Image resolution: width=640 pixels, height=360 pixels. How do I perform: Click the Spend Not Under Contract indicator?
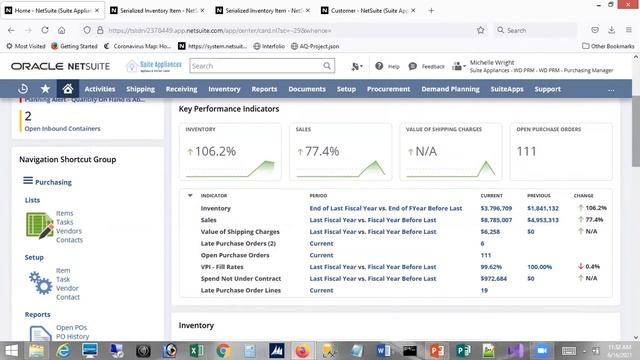[x=241, y=278]
